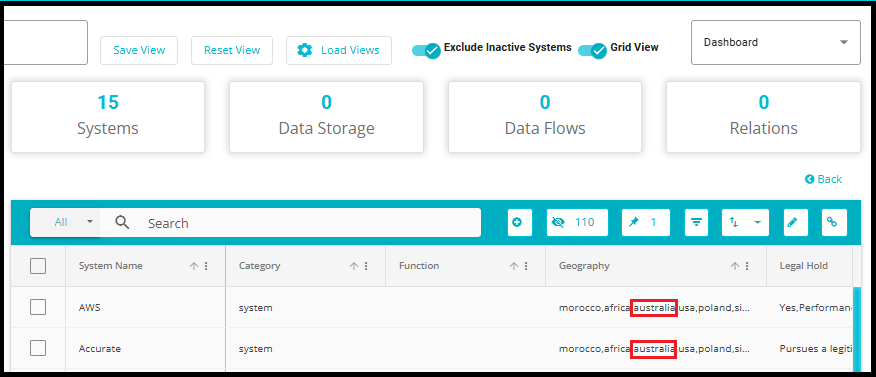
Task: Click the search magnifier icon
Action: [x=122, y=223]
